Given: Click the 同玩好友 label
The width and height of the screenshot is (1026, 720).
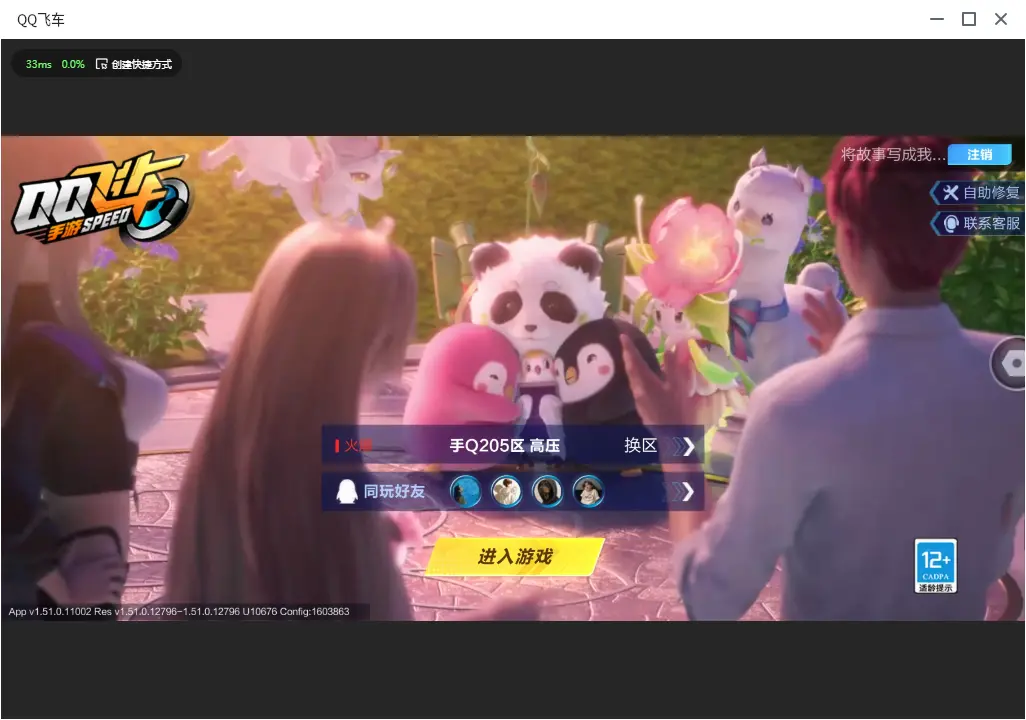Looking at the screenshot, I should tap(394, 492).
